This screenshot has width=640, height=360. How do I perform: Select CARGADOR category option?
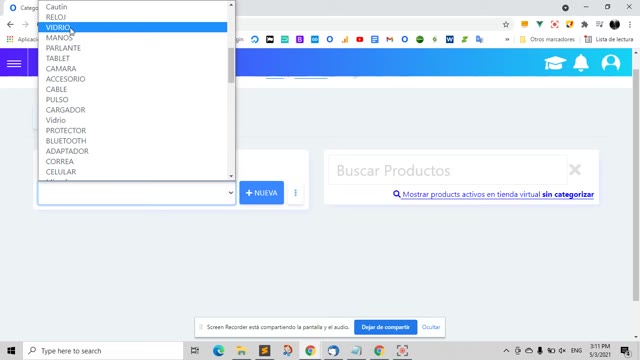(x=133, y=110)
